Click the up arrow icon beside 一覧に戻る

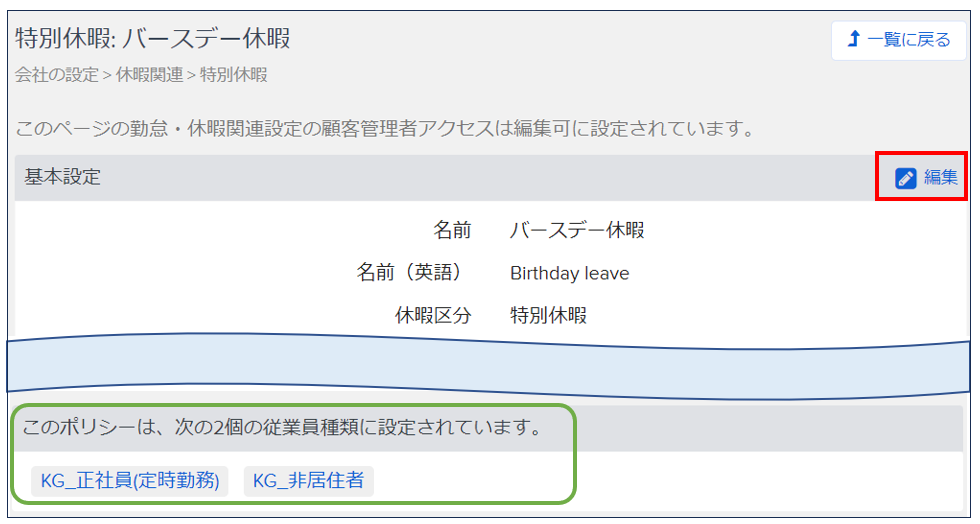click(853, 40)
